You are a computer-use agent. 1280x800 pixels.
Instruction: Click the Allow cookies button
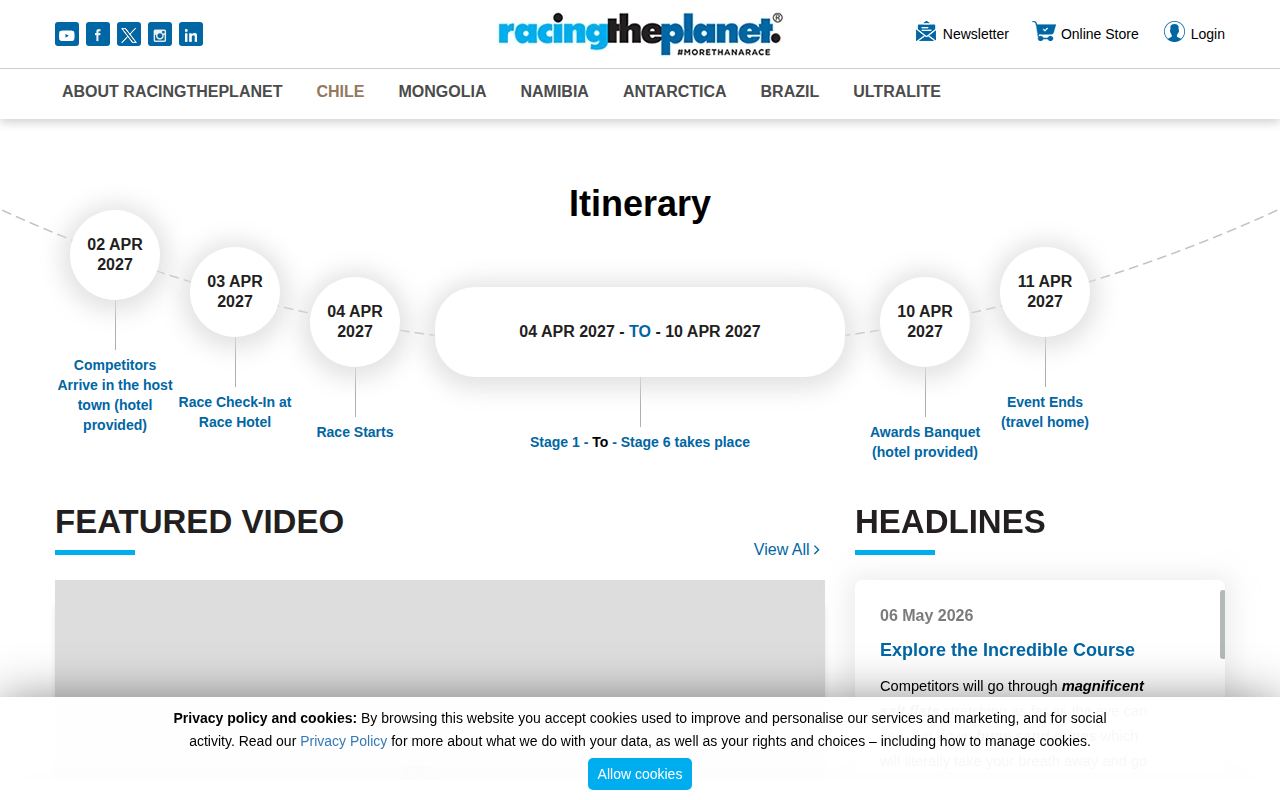tap(640, 774)
